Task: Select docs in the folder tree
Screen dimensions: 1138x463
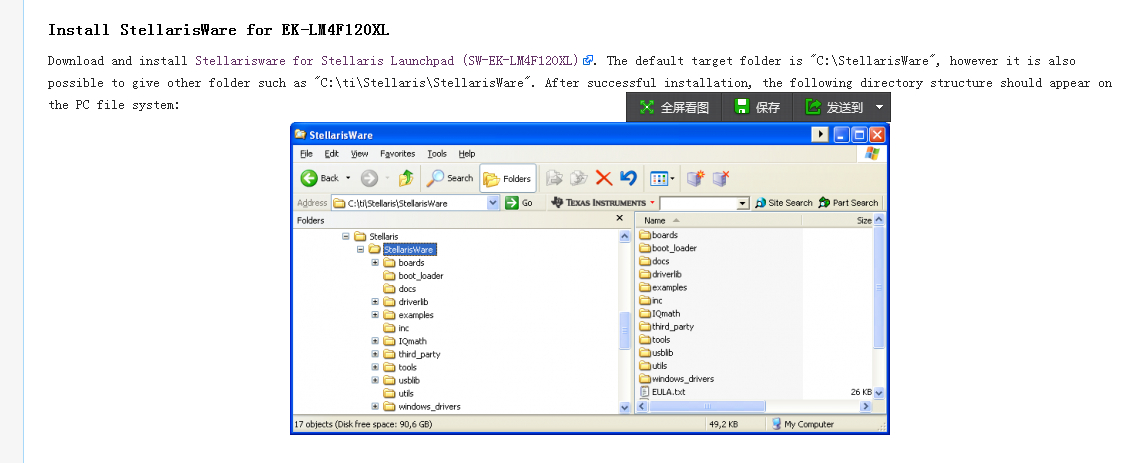Action: (x=407, y=289)
